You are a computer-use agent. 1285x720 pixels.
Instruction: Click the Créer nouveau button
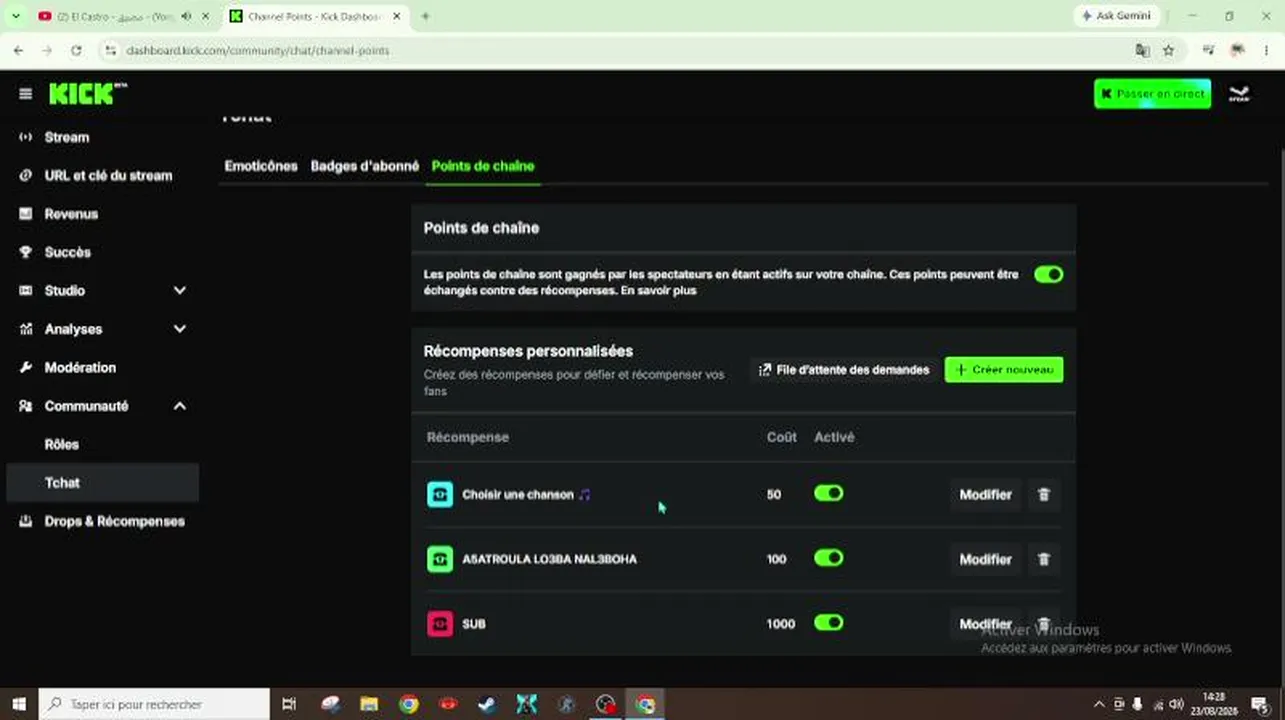pos(1004,370)
